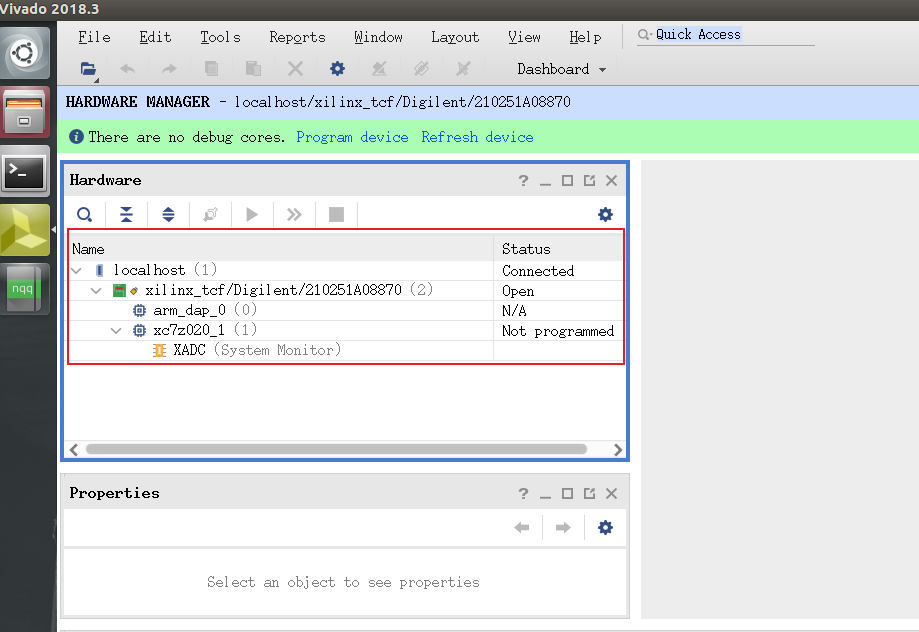919x632 pixels.
Task: Open the Dashboard dropdown
Action: (561, 69)
